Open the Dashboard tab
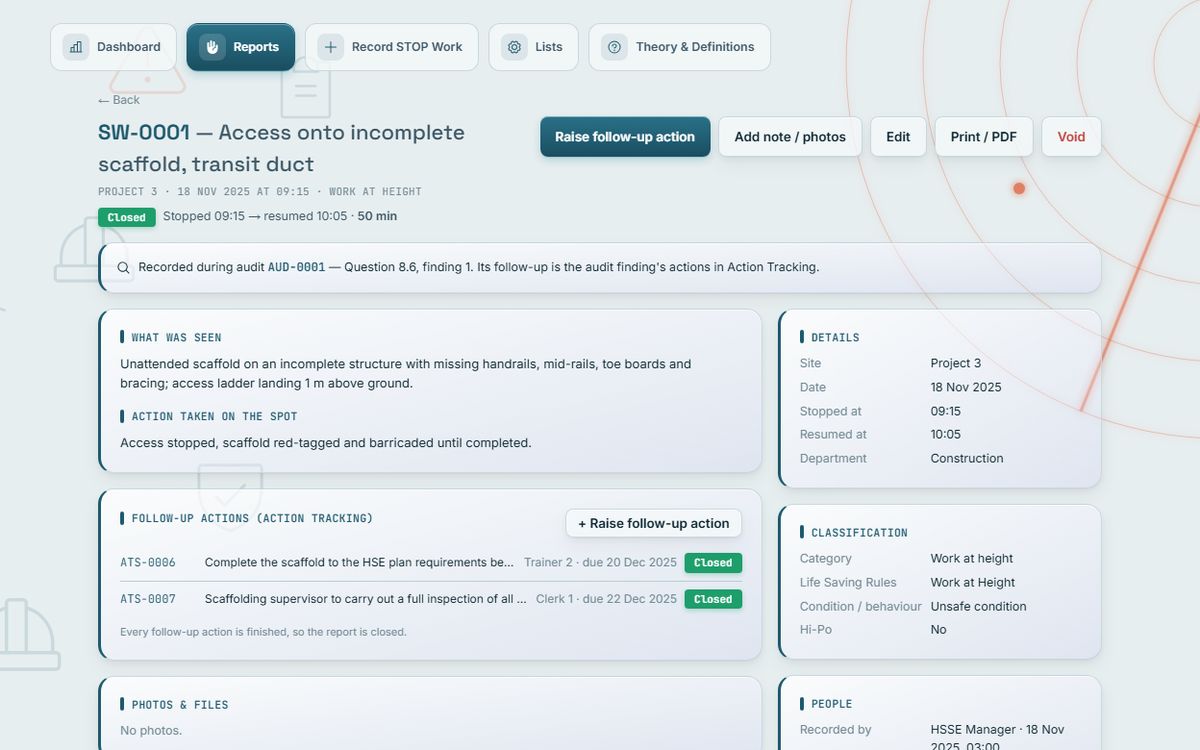Screen dimensions: 1200x750 [x=113, y=47]
